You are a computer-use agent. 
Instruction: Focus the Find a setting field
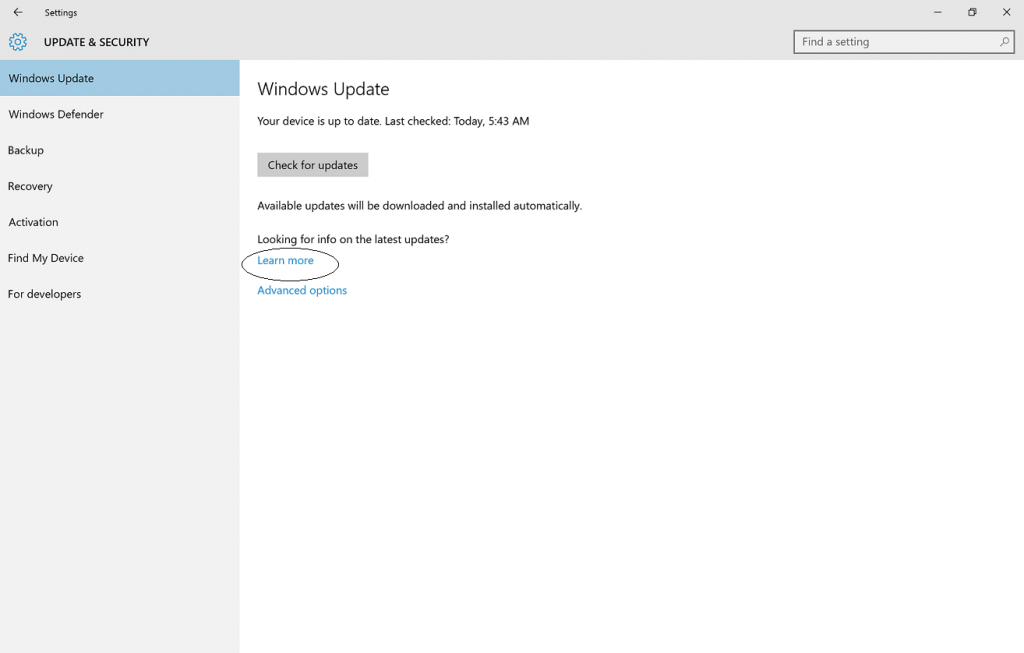pyautogui.click(x=904, y=42)
